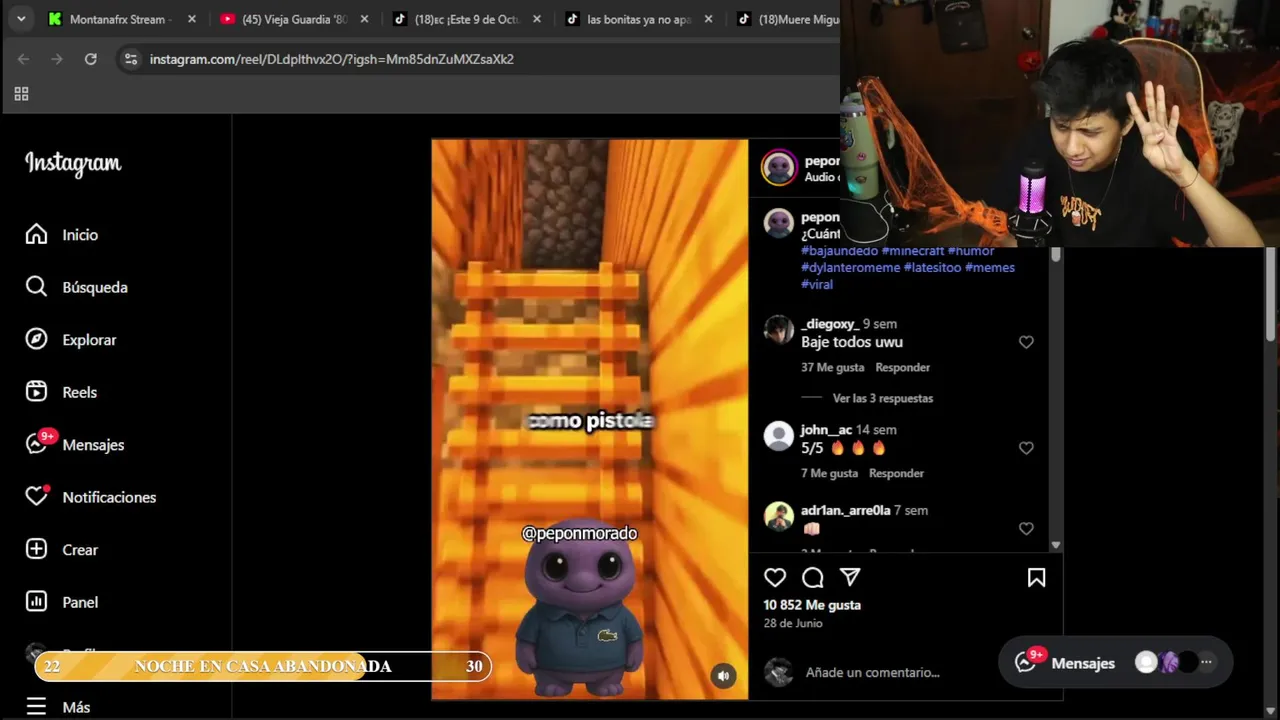Click the instagram.com URL address bar
Viewport: 1280px width, 720px height.
click(332, 59)
